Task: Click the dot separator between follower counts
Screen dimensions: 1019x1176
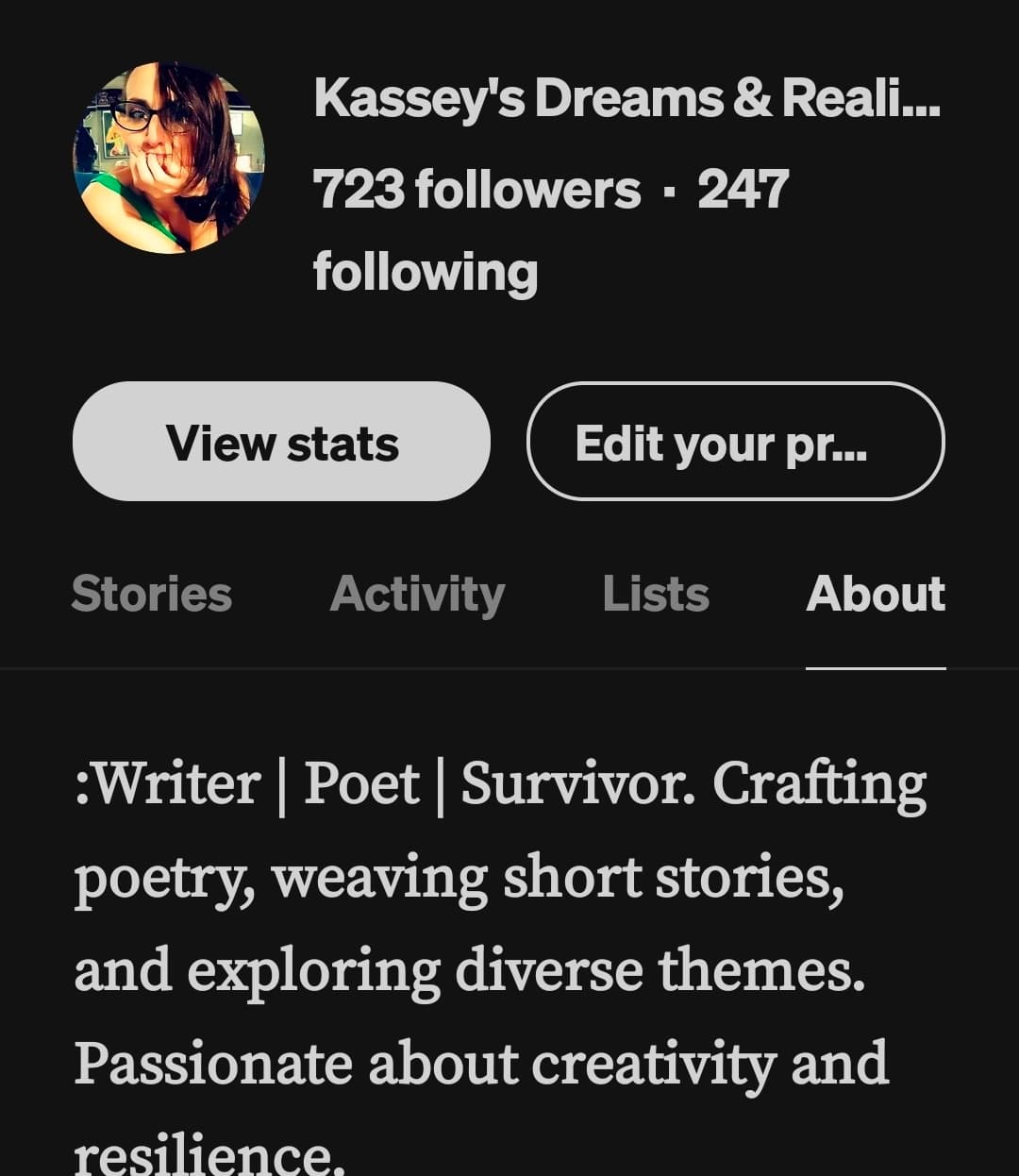Action: click(670, 189)
